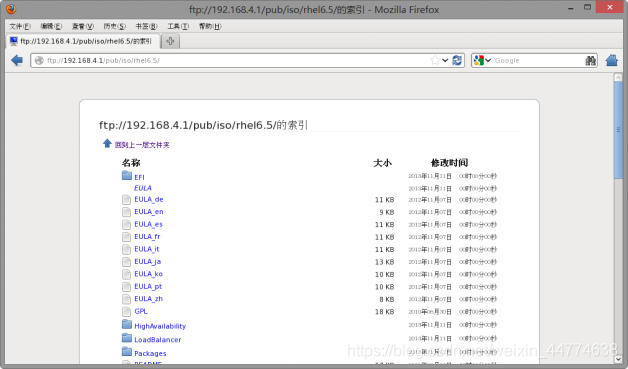Viewport: 628px width, 369px height.
Task: Open the 历史(S) menu
Action: pos(115,26)
